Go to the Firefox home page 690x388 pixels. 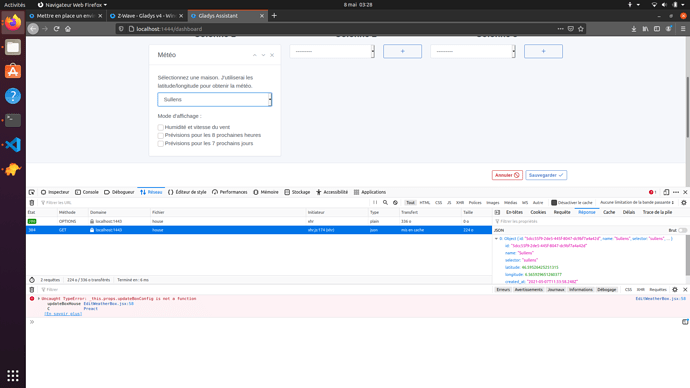tap(68, 29)
